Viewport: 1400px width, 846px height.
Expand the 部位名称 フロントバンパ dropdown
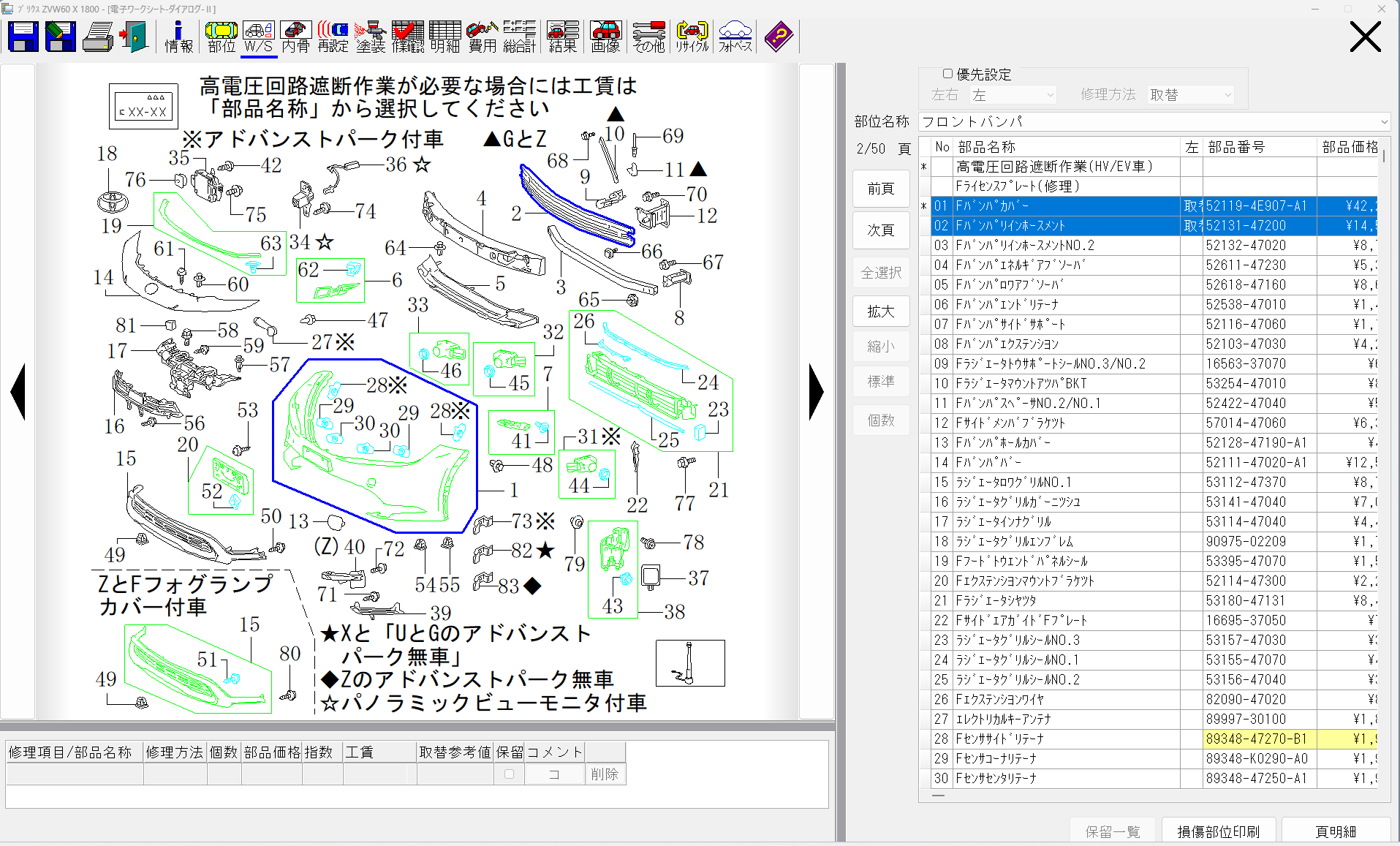tap(1383, 121)
